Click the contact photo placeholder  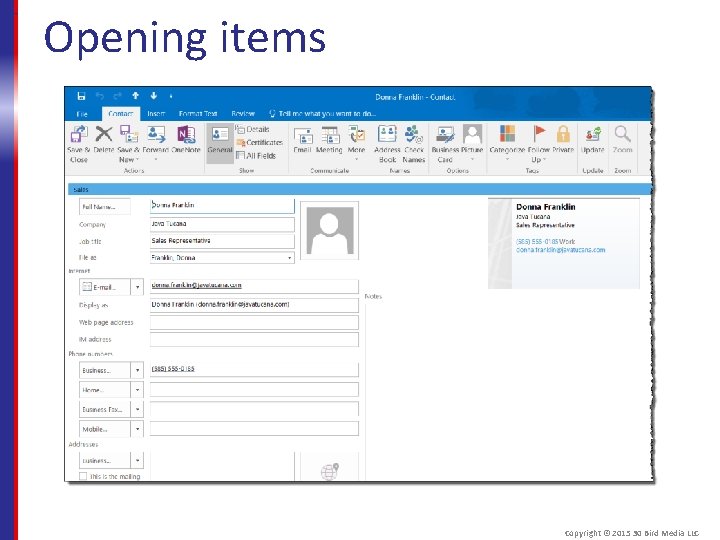[329, 231]
